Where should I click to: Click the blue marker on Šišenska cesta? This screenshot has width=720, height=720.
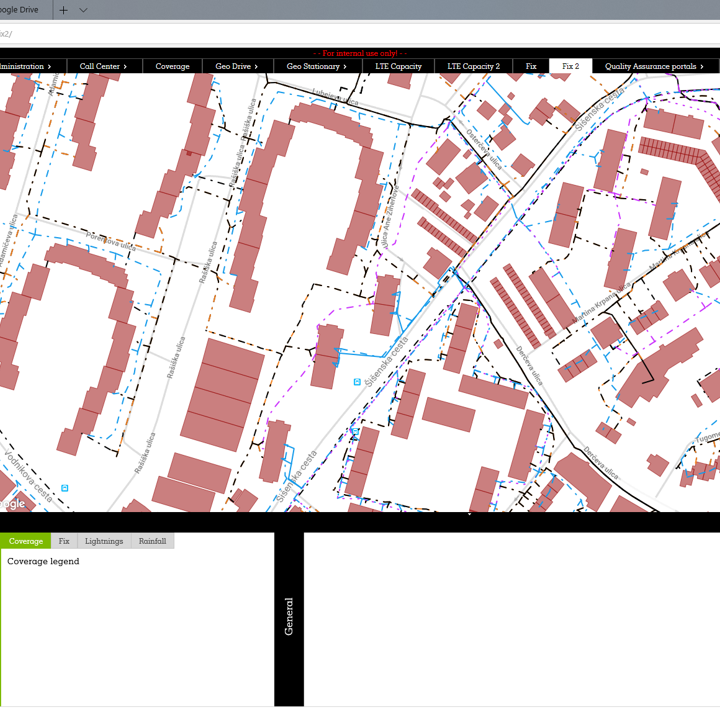pyautogui.click(x=358, y=382)
